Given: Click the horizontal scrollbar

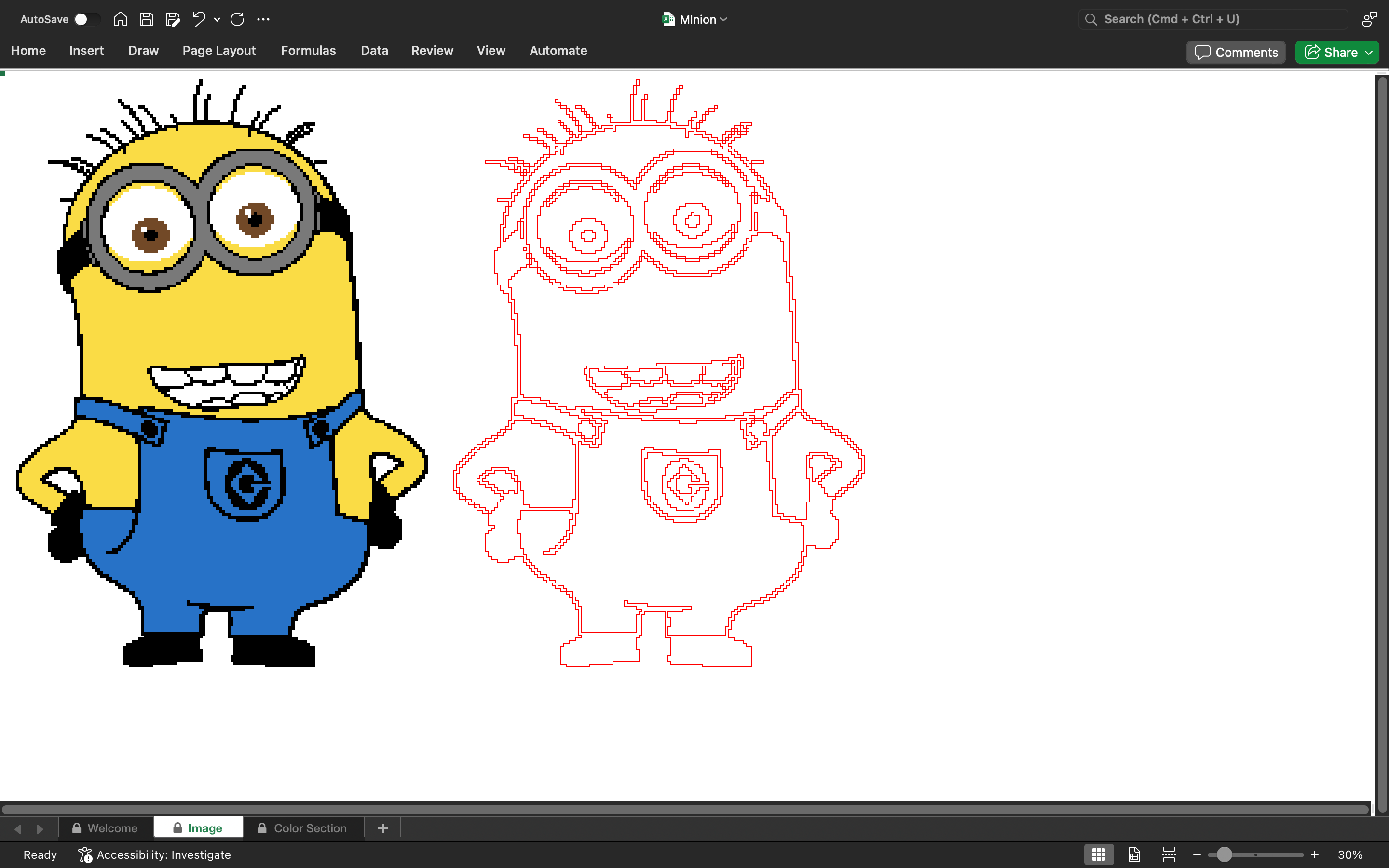Looking at the screenshot, I should coord(685,810).
